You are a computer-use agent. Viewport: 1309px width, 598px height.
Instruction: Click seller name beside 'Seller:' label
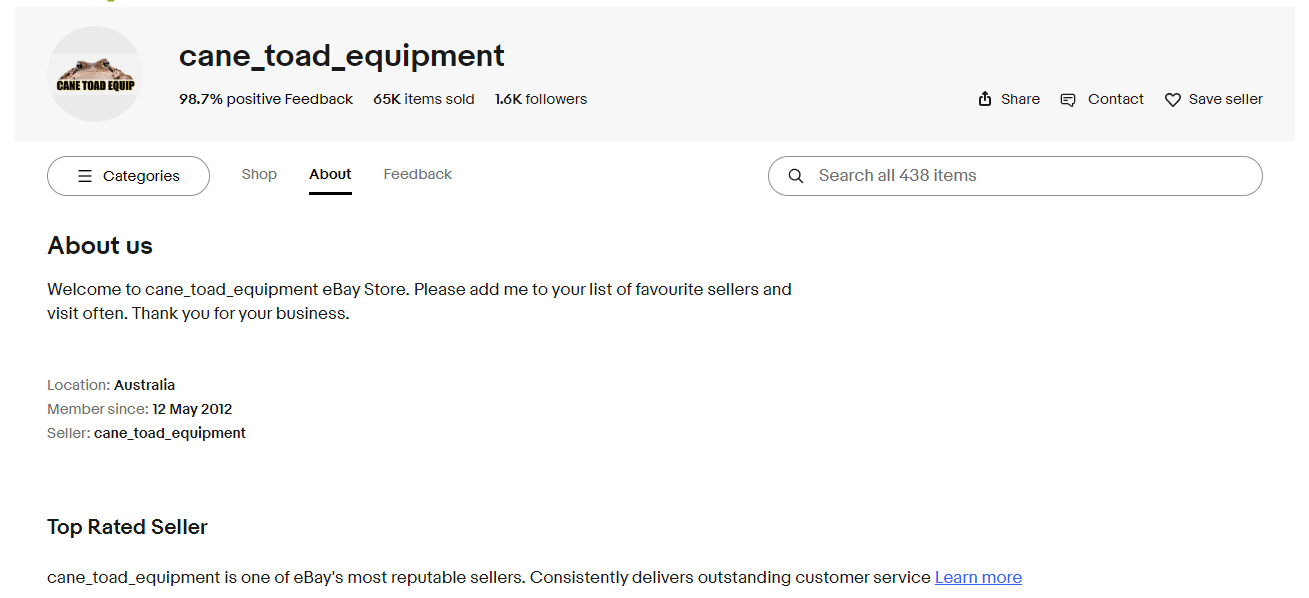tap(170, 433)
